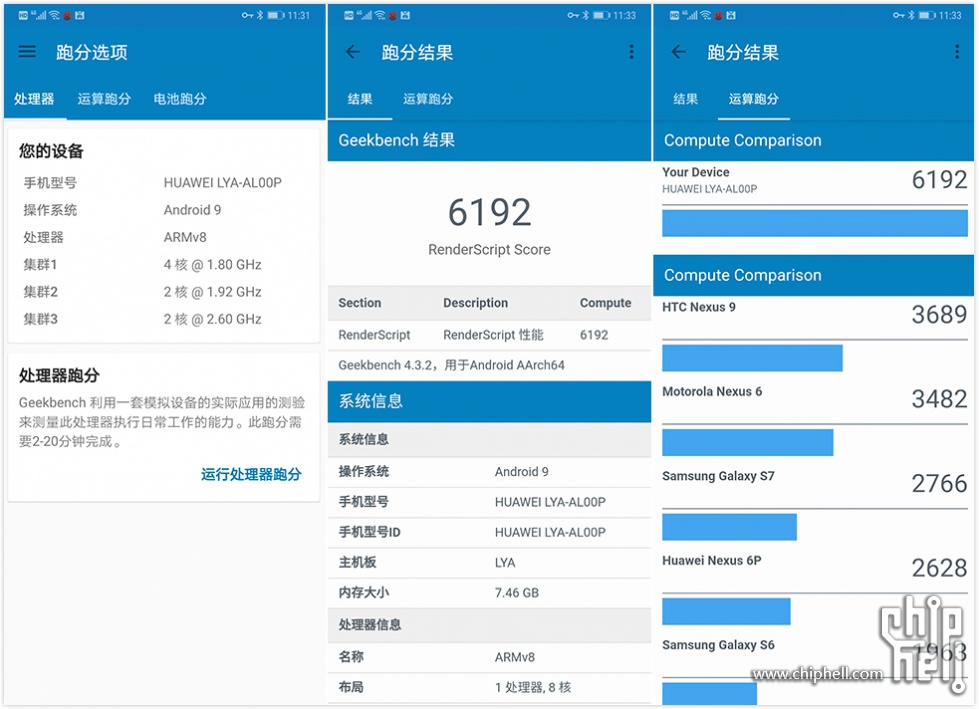This screenshot has height=709, width=979.
Task: Open the 运算跑分 tab above Geekbench 结果
Action: pyautogui.click(x=428, y=99)
